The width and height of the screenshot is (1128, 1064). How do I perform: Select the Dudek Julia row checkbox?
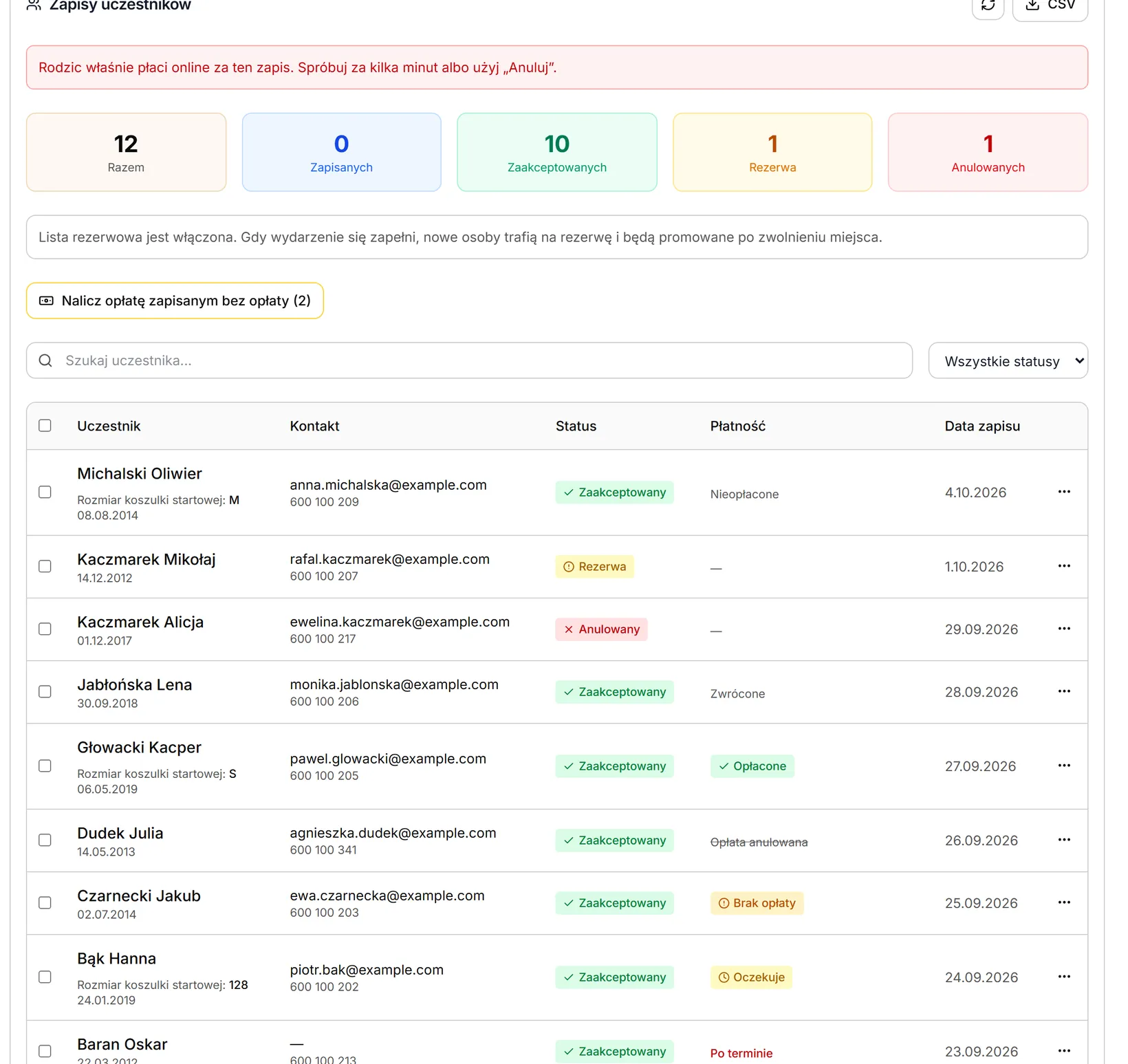pos(45,840)
